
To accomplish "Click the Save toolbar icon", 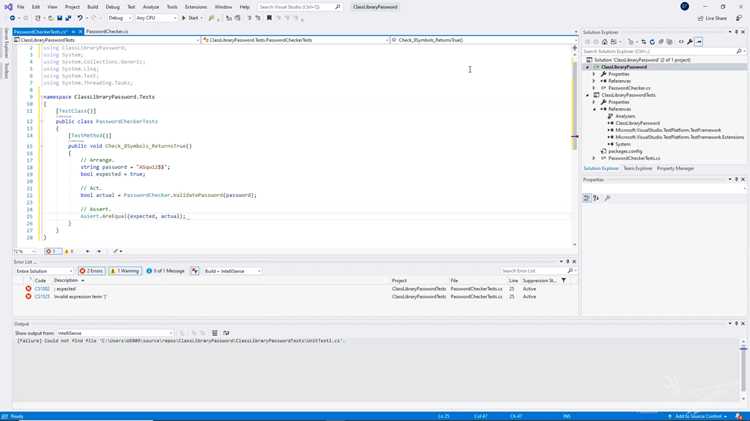I will click(59, 18).
